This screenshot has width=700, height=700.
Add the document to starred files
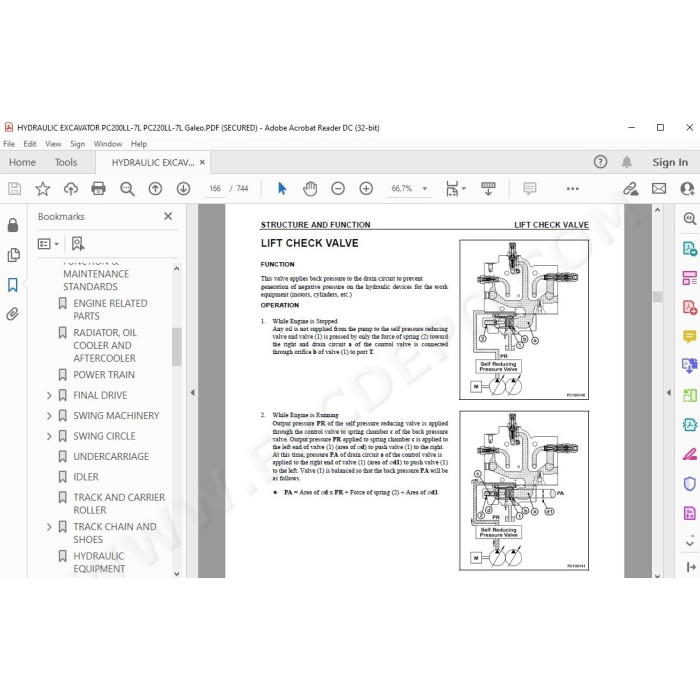(43, 189)
